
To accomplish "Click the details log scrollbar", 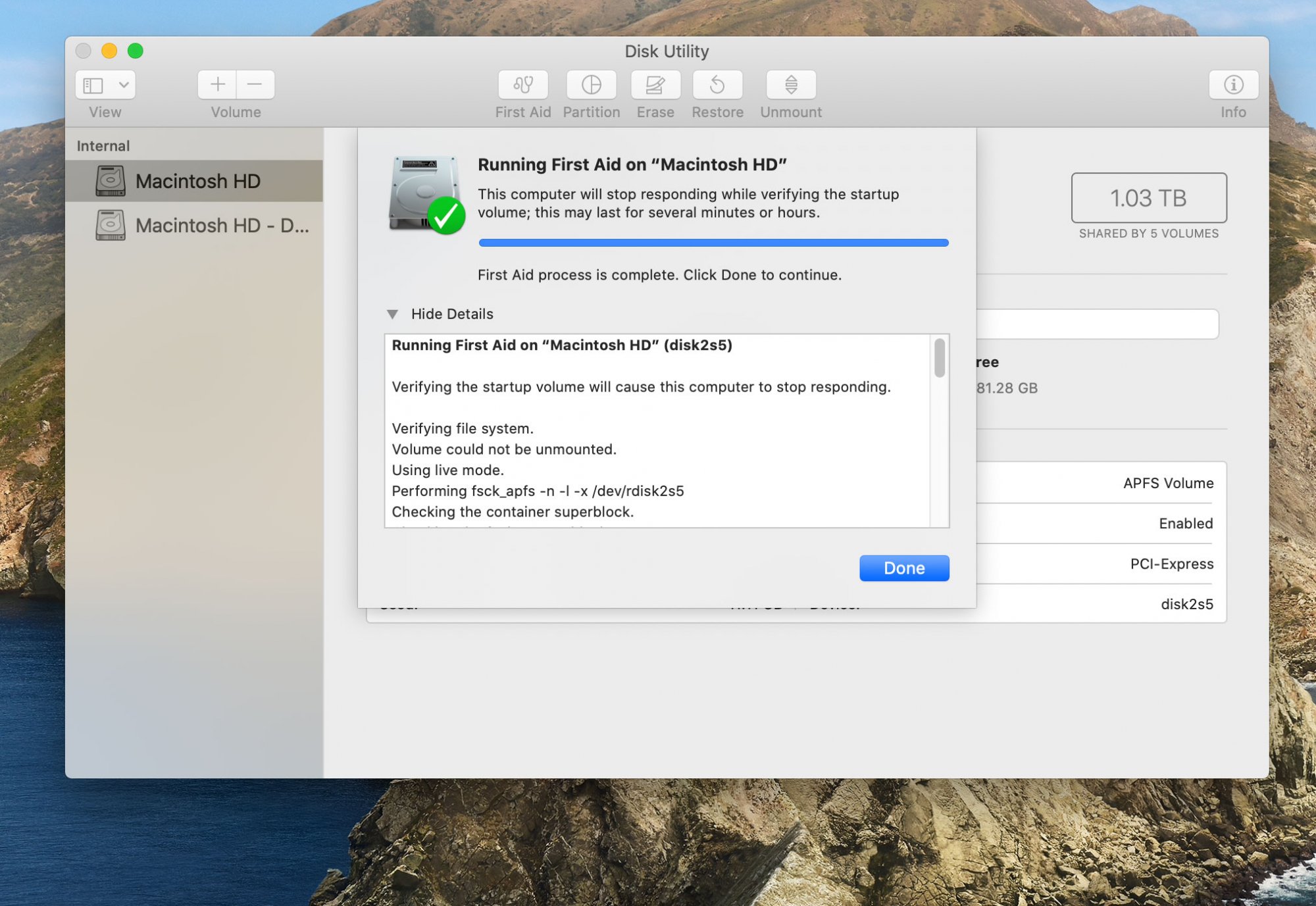I will (x=940, y=358).
